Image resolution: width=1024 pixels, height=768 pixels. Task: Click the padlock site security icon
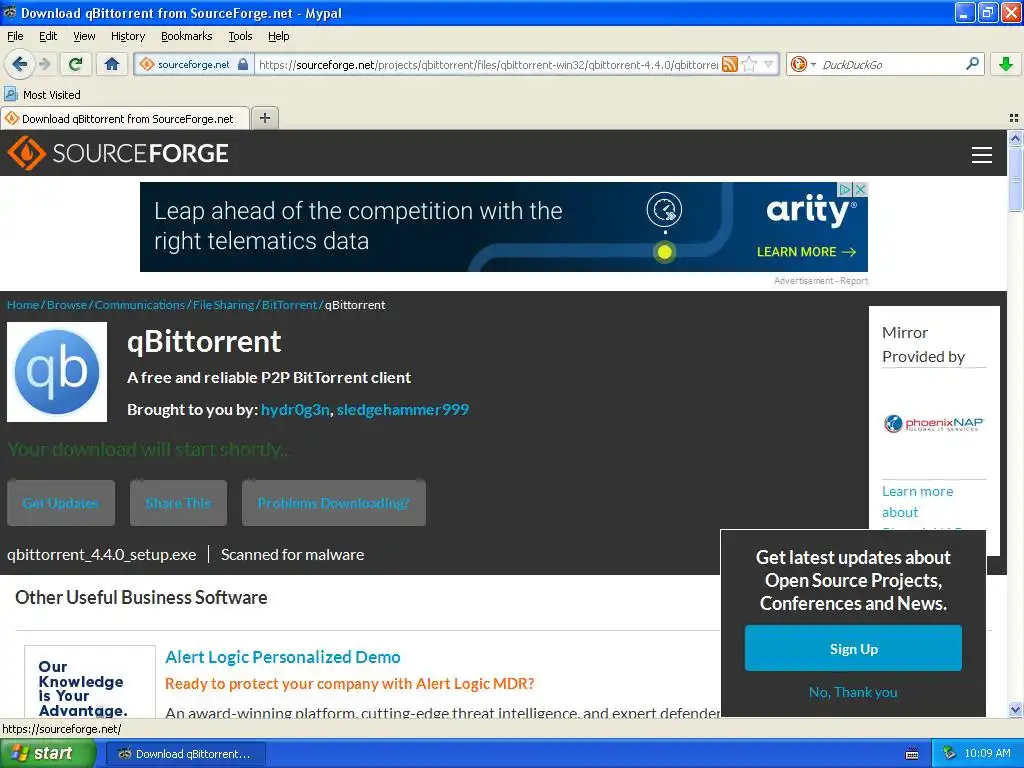(243, 64)
